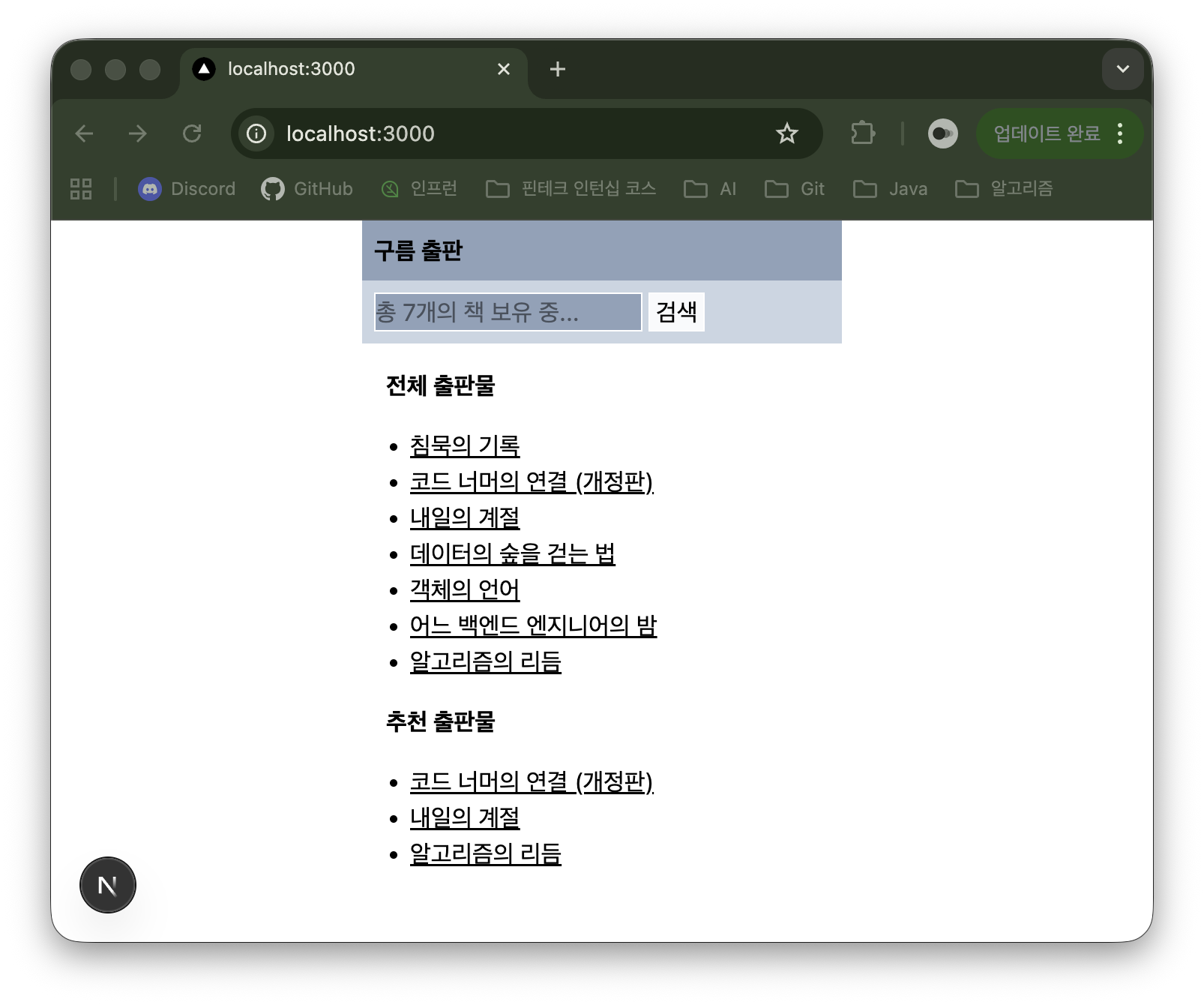Viewport: 1204px width, 1005px height.
Task: Open the GitHub bookmark
Action: pos(307,189)
